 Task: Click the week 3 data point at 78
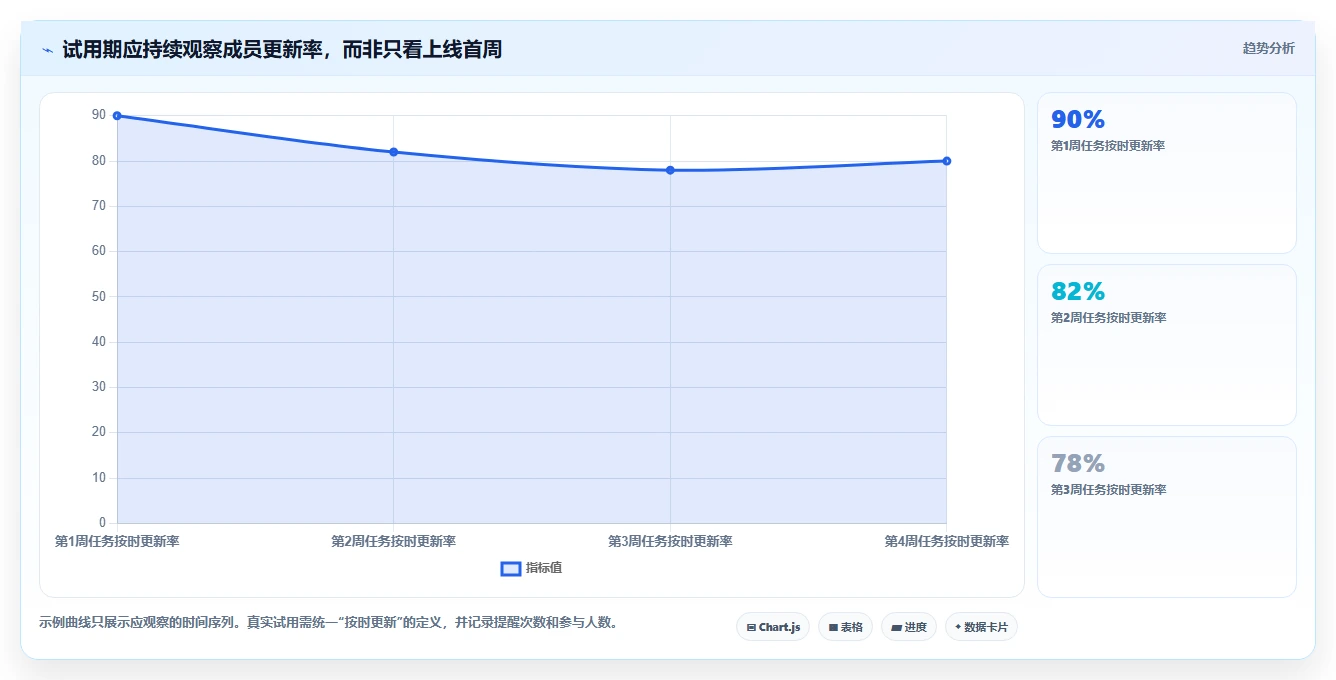pos(670,170)
